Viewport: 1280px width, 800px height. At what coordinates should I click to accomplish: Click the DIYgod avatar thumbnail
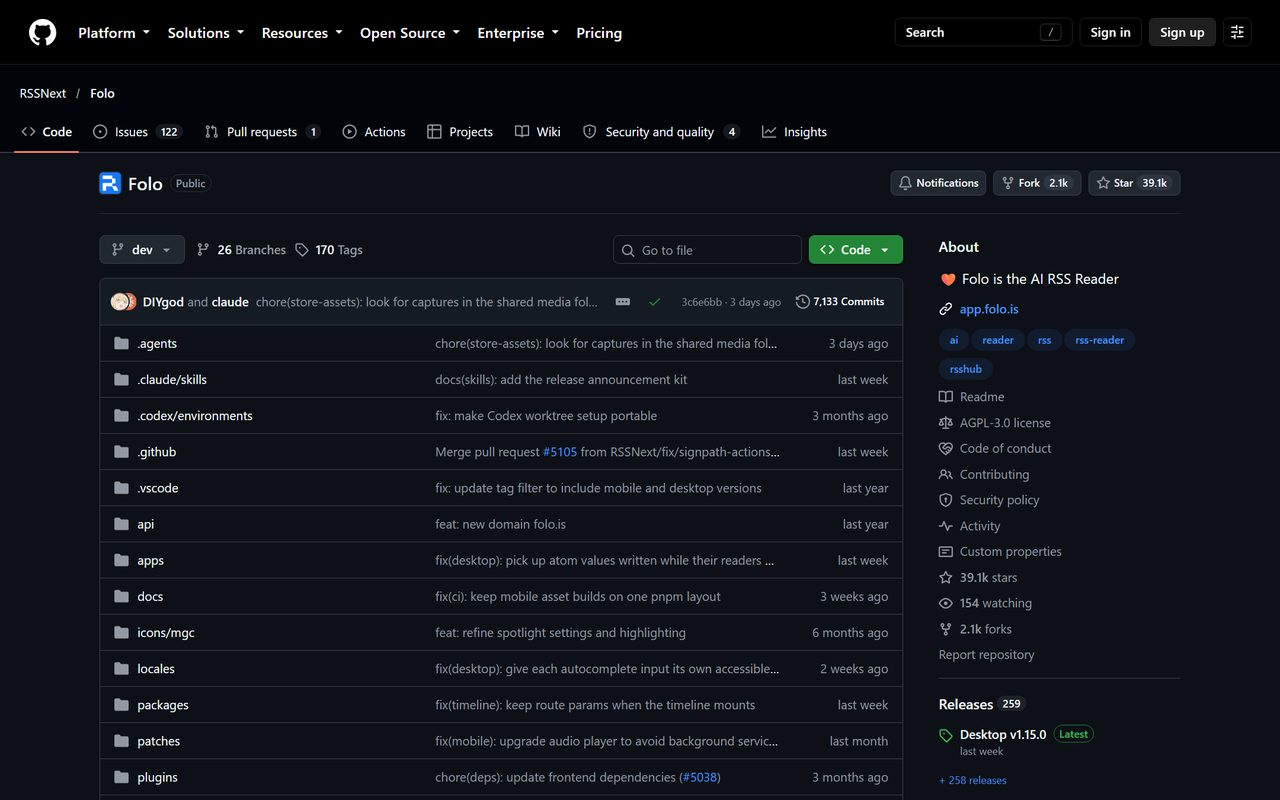[119, 302]
